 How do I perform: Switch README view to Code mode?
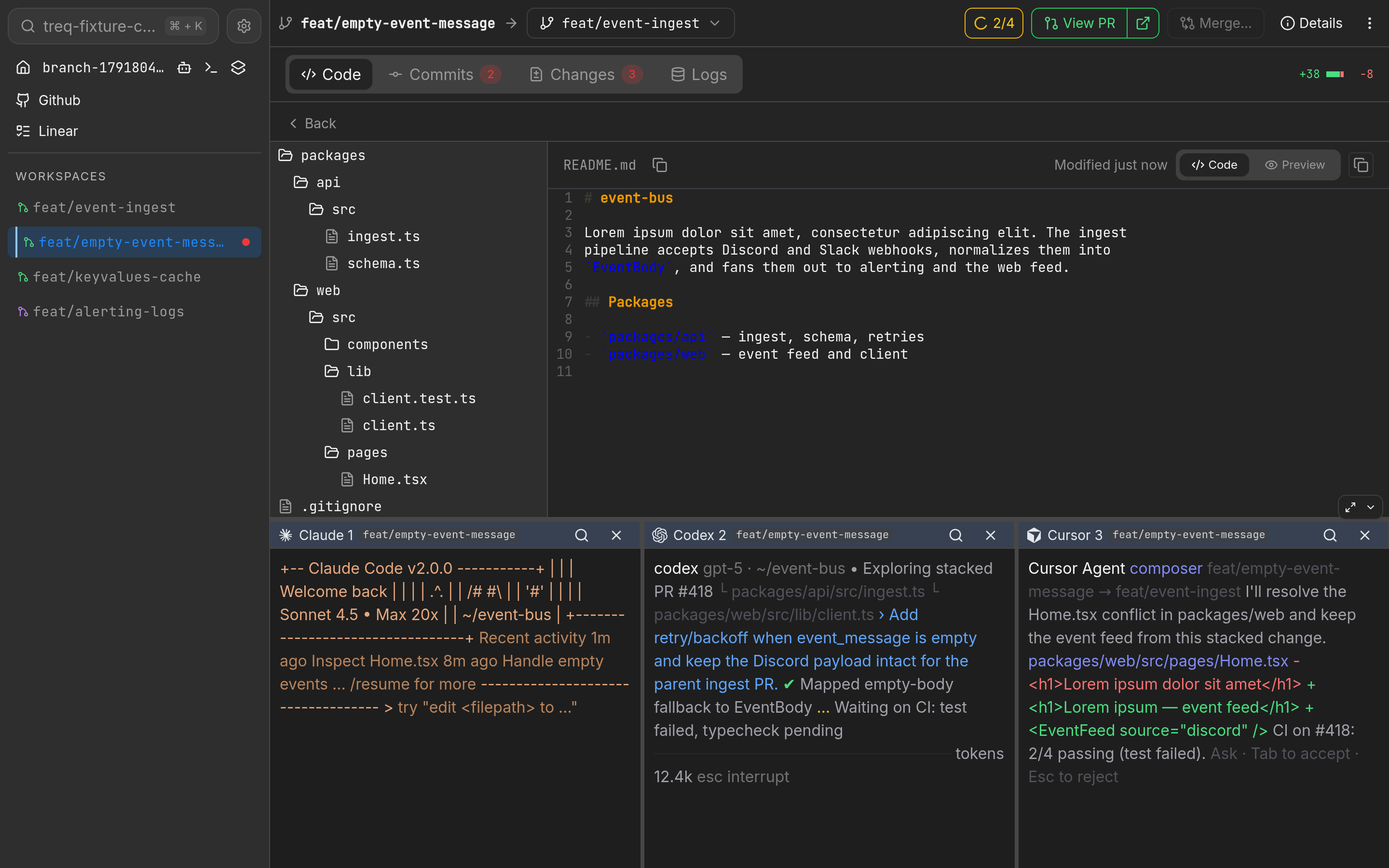(x=1214, y=165)
